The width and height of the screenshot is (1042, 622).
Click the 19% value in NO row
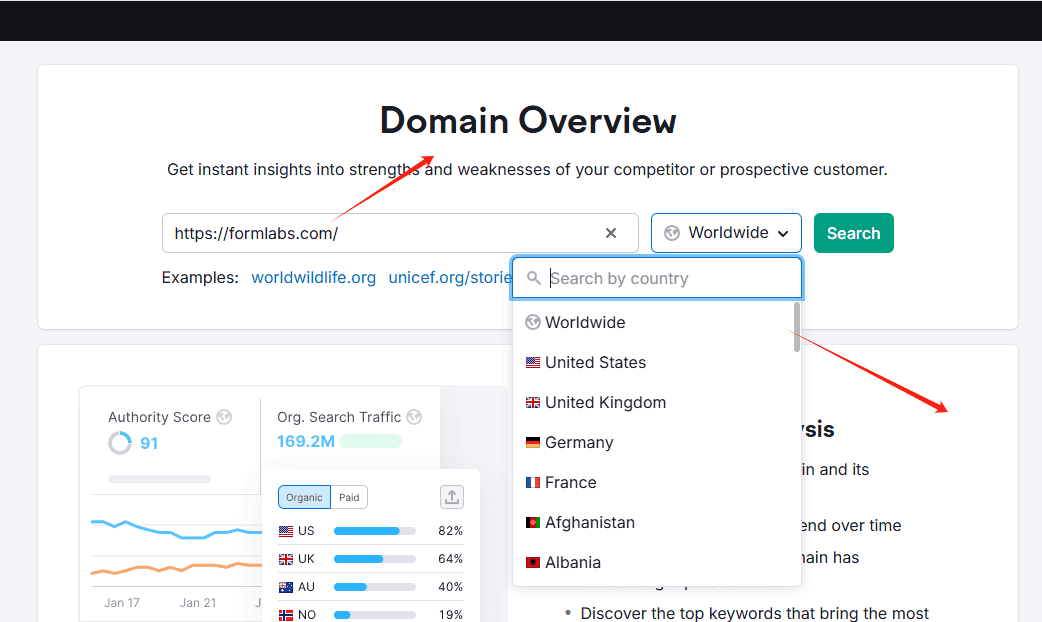(x=450, y=615)
